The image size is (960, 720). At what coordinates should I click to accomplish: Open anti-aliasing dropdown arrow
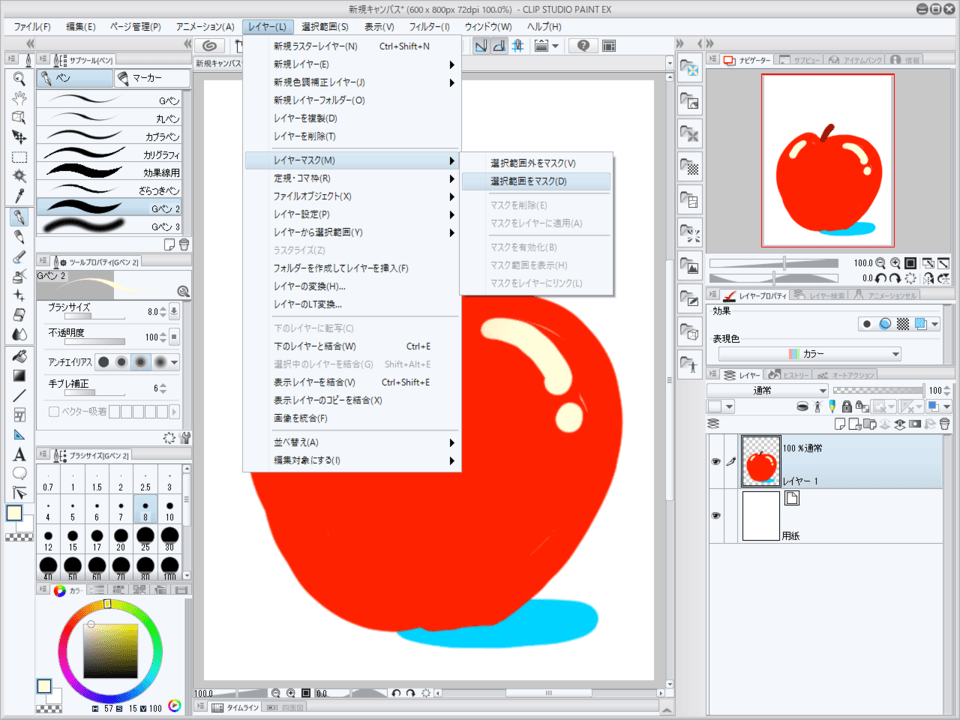pyautogui.click(x=174, y=362)
